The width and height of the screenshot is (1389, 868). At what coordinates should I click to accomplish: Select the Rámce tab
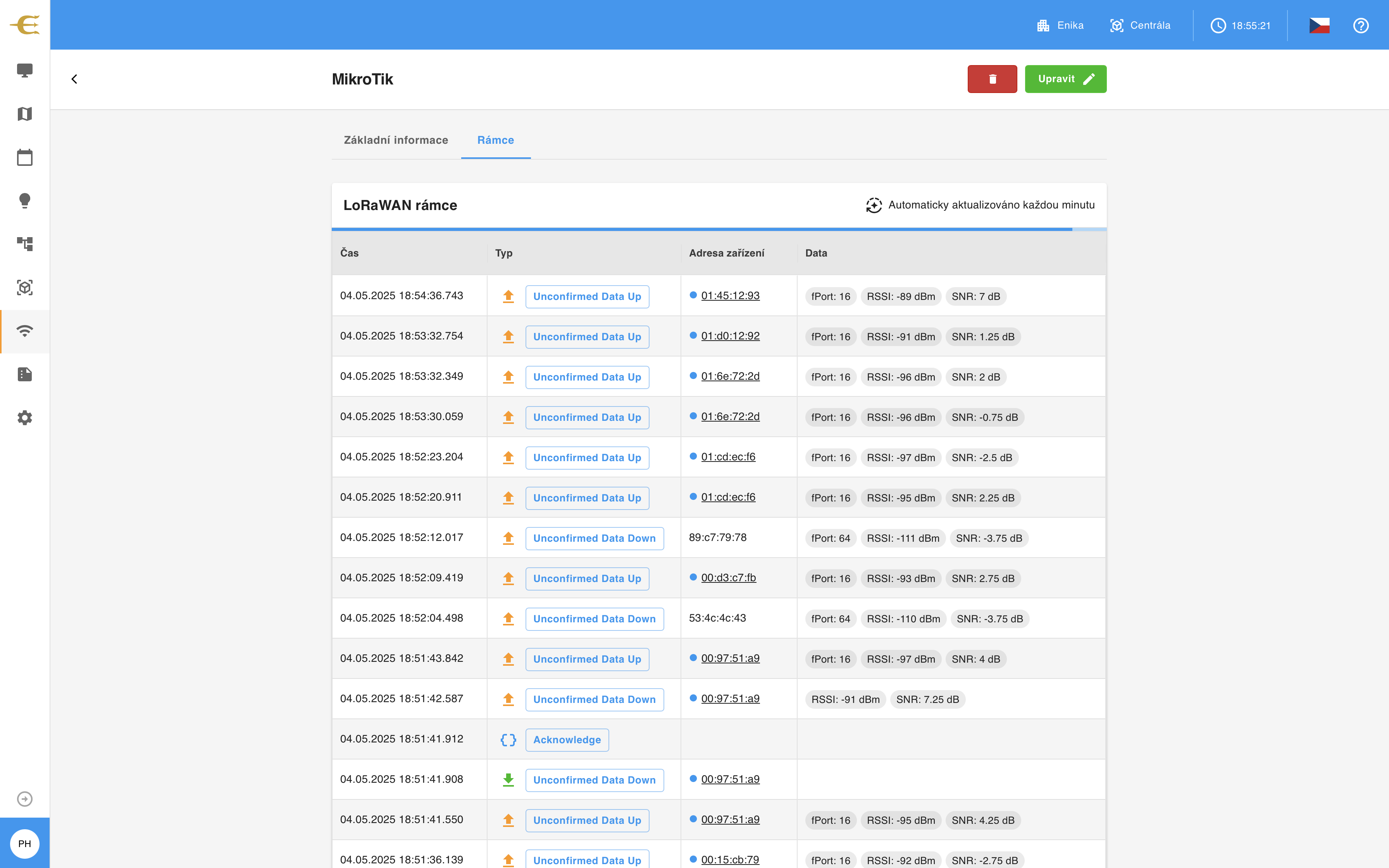(x=496, y=140)
